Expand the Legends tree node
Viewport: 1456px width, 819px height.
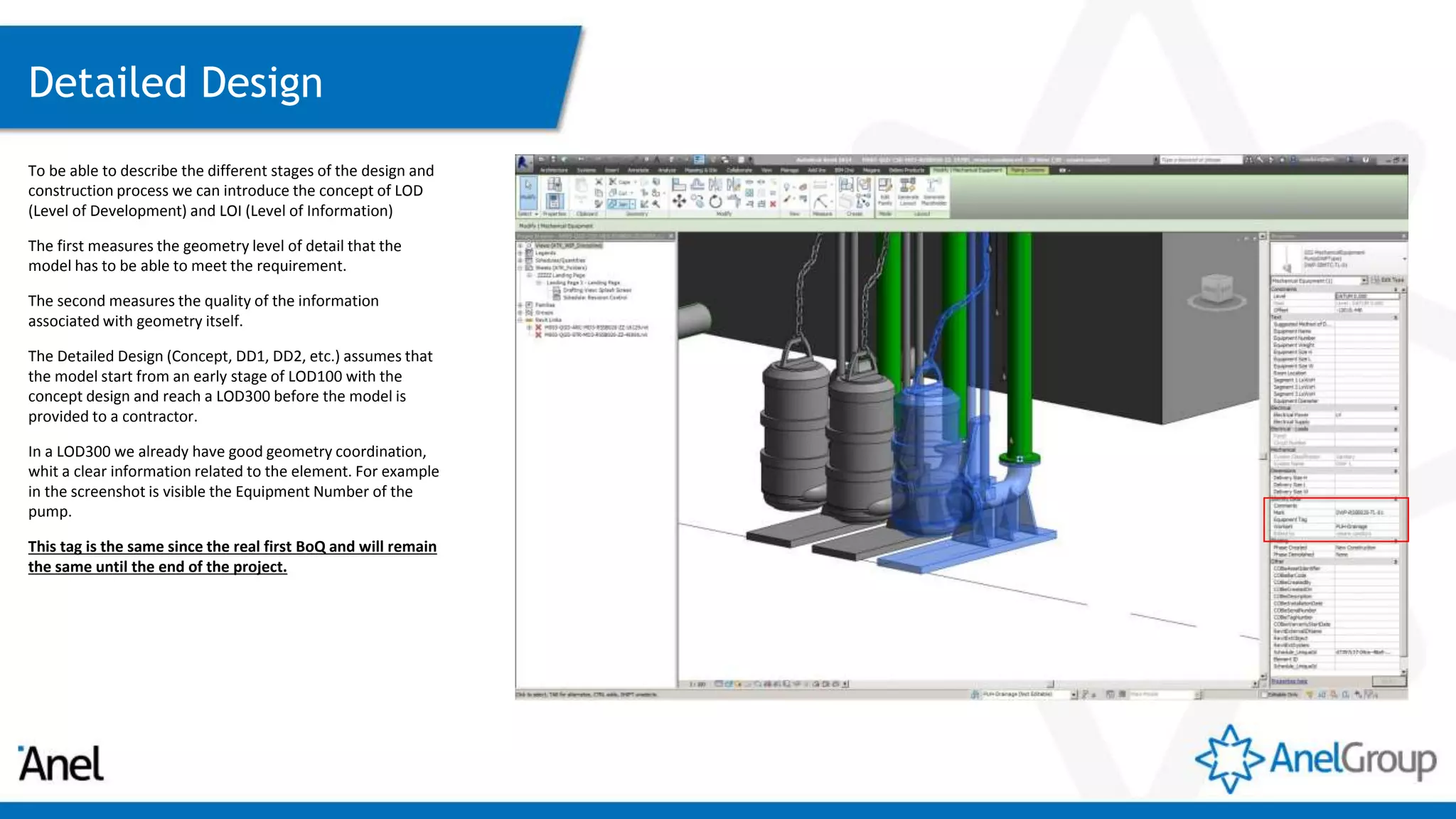[x=520, y=253]
